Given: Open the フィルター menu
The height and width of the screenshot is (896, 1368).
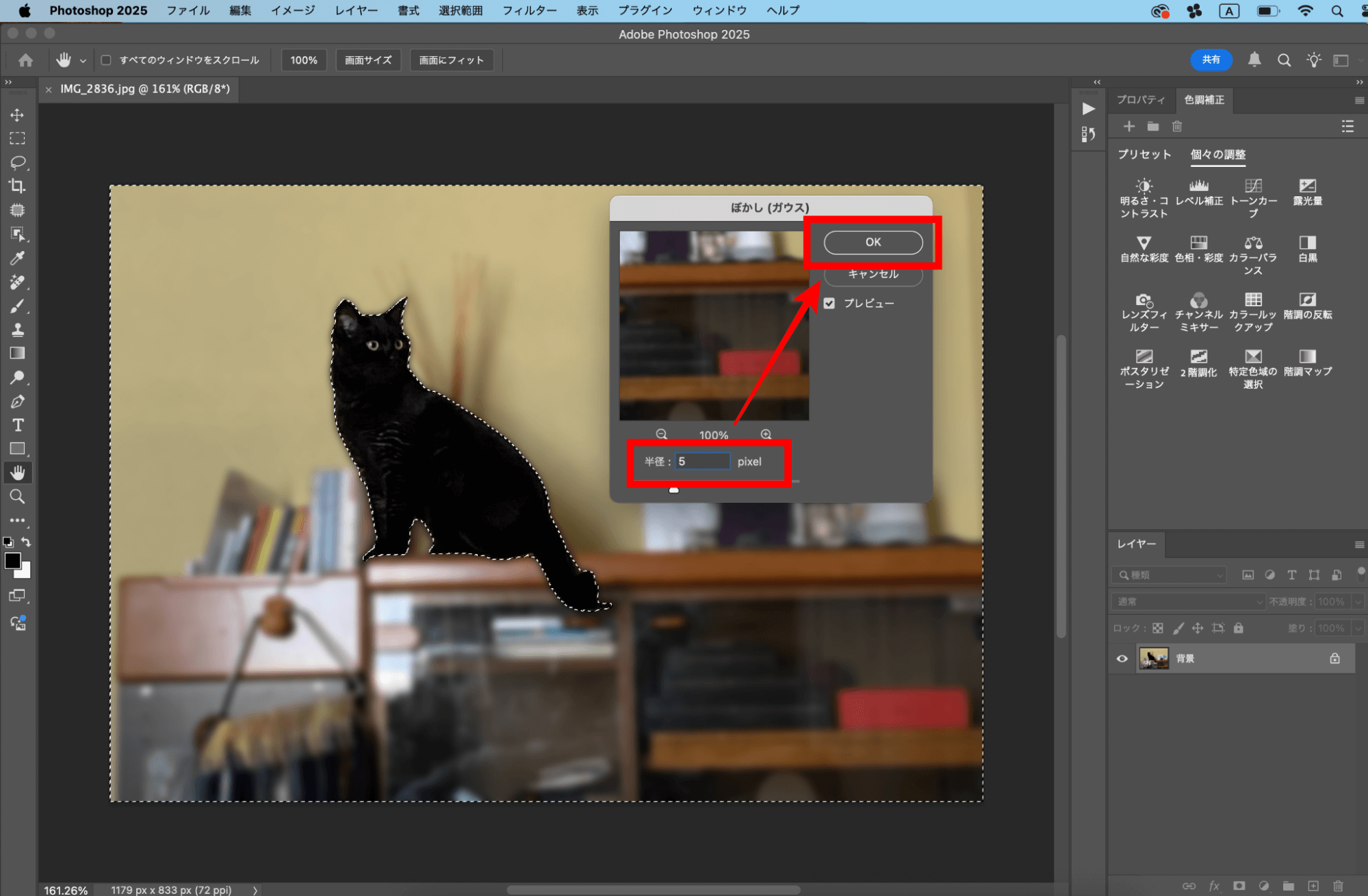Looking at the screenshot, I should [x=529, y=10].
